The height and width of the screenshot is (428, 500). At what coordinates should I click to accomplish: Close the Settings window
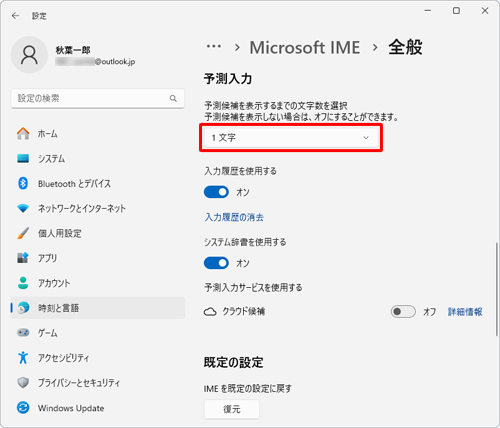pos(485,11)
